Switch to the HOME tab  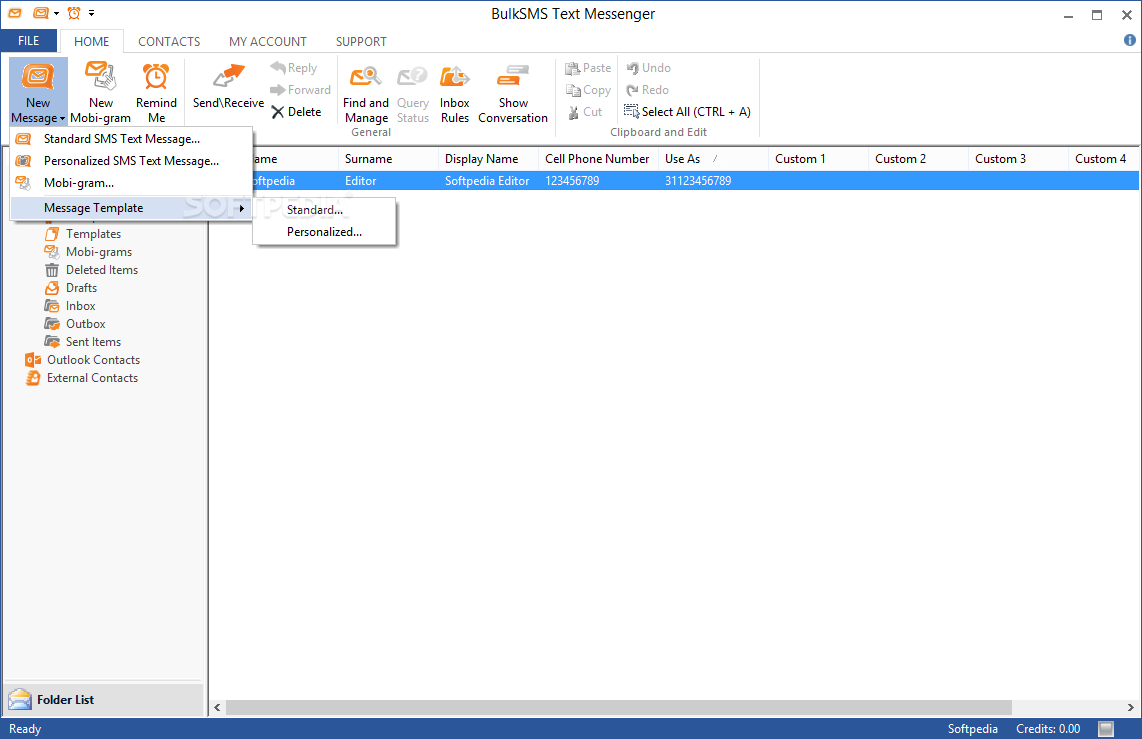(x=91, y=42)
